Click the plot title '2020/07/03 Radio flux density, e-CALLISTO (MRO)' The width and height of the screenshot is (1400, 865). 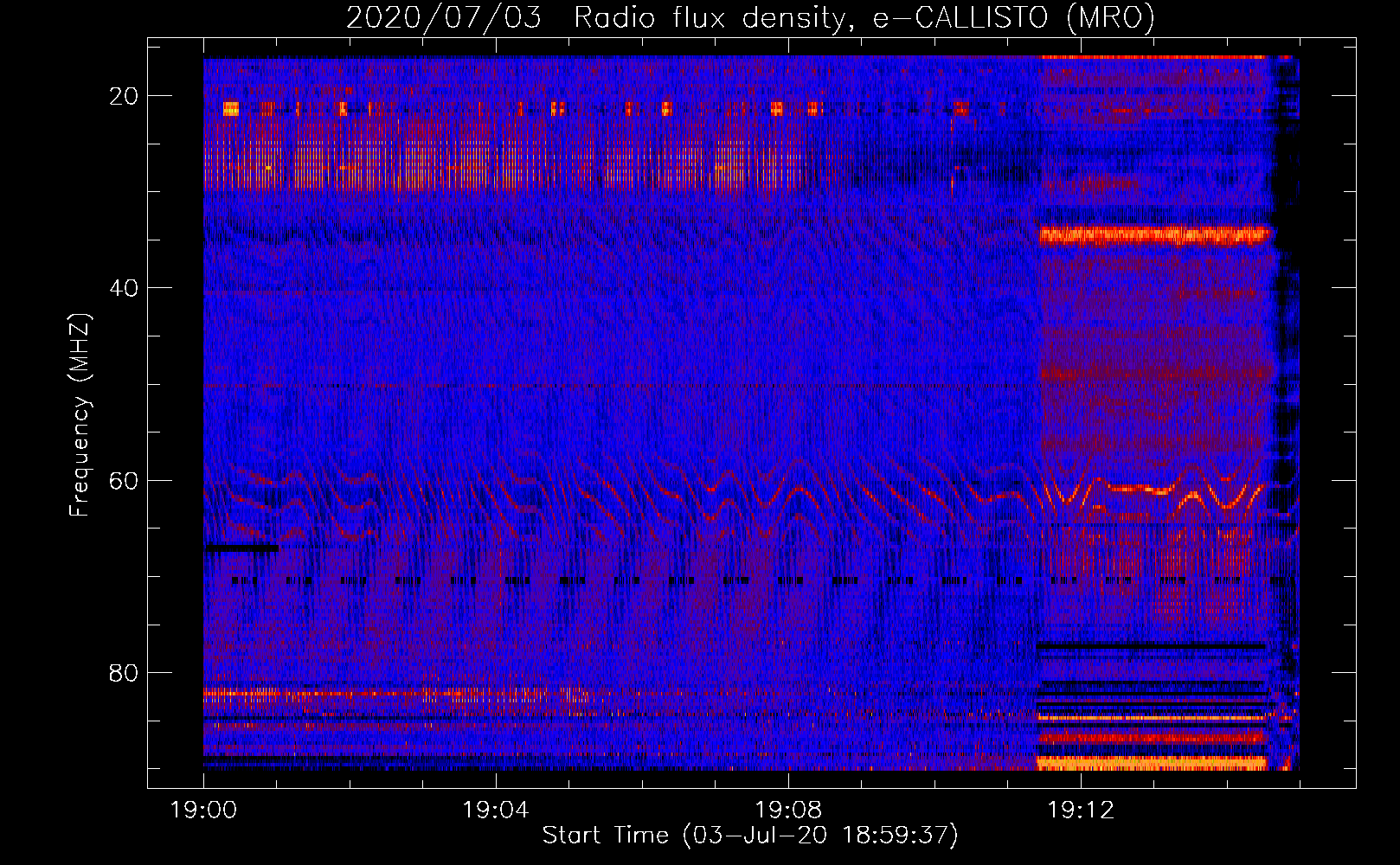click(x=750, y=17)
